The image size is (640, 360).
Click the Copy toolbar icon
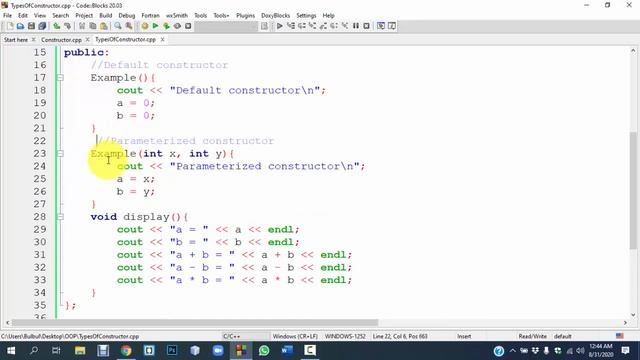click(93, 26)
